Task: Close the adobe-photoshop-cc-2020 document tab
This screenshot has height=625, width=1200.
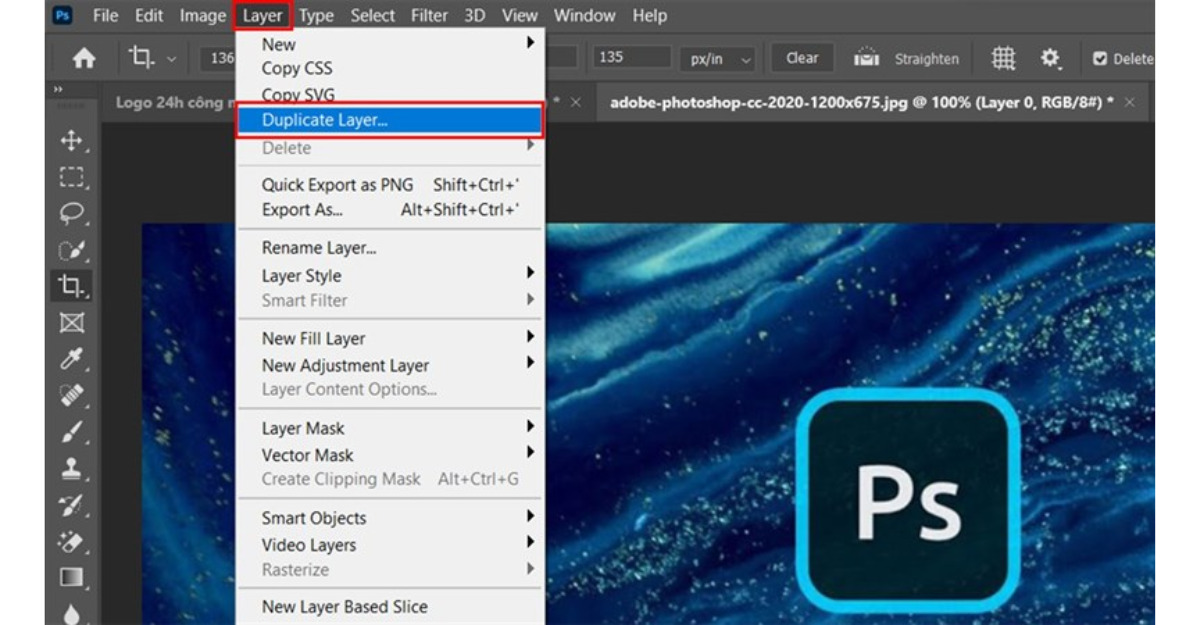Action: coord(1130,102)
